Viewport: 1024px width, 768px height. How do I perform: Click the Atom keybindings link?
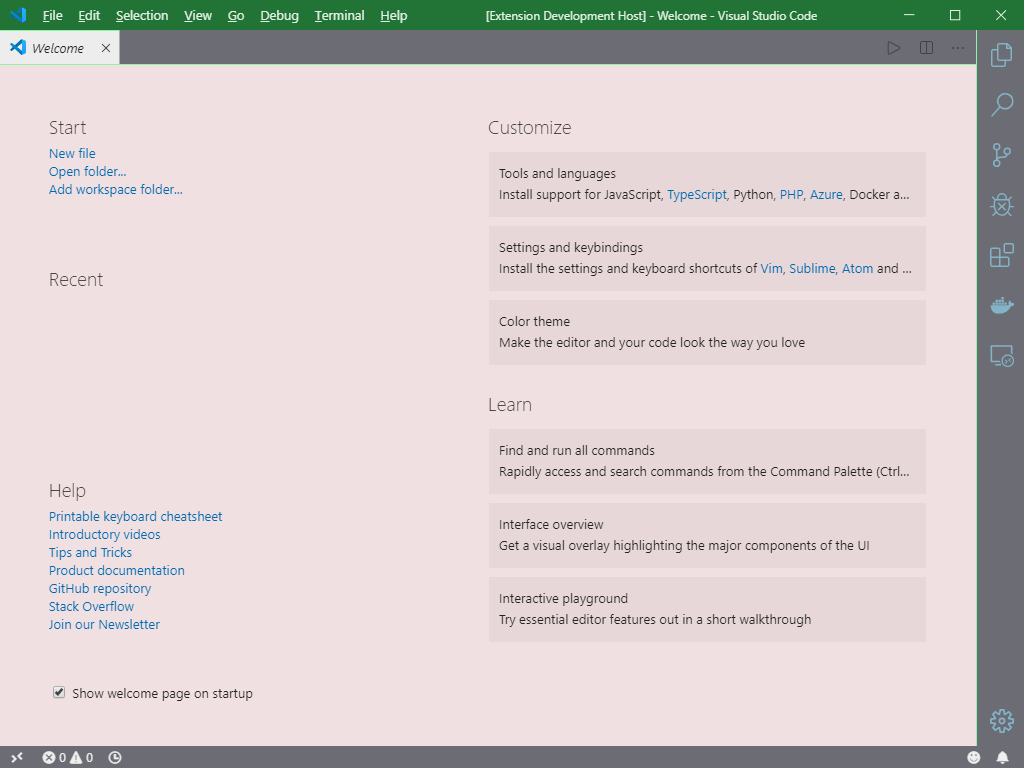tap(857, 268)
